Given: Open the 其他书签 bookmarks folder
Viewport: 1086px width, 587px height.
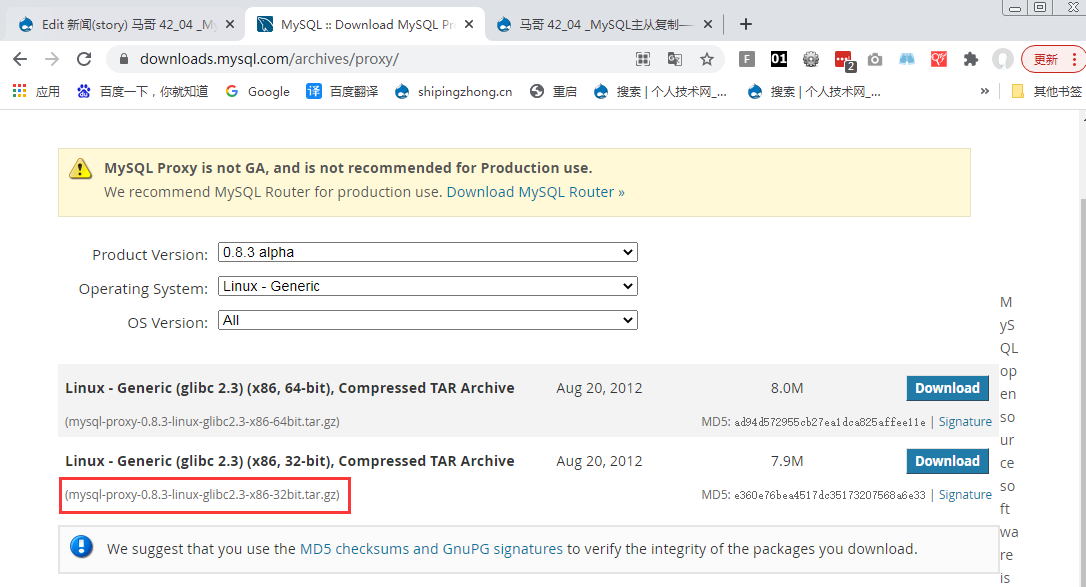Looking at the screenshot, I should click(x=1047, y=91).
